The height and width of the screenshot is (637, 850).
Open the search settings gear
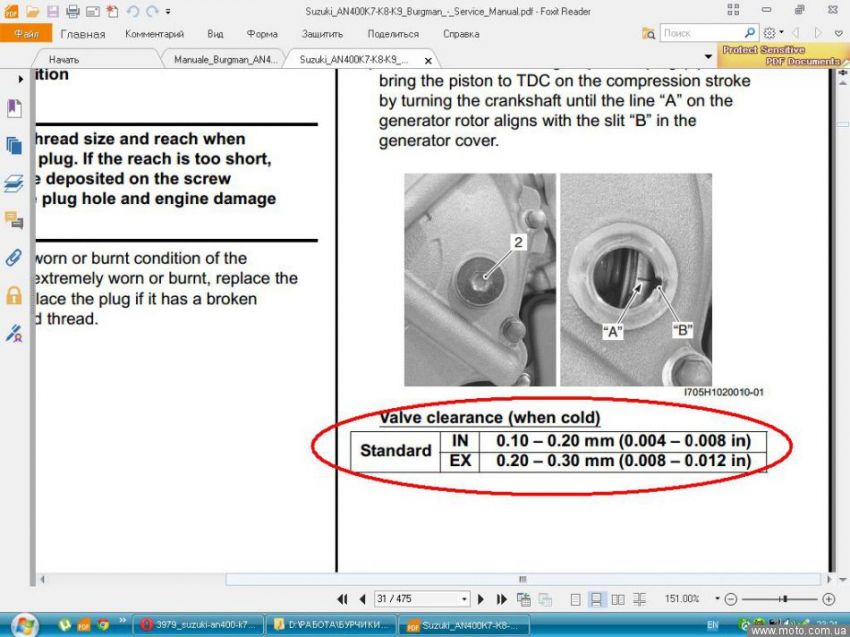click(769, 33)
